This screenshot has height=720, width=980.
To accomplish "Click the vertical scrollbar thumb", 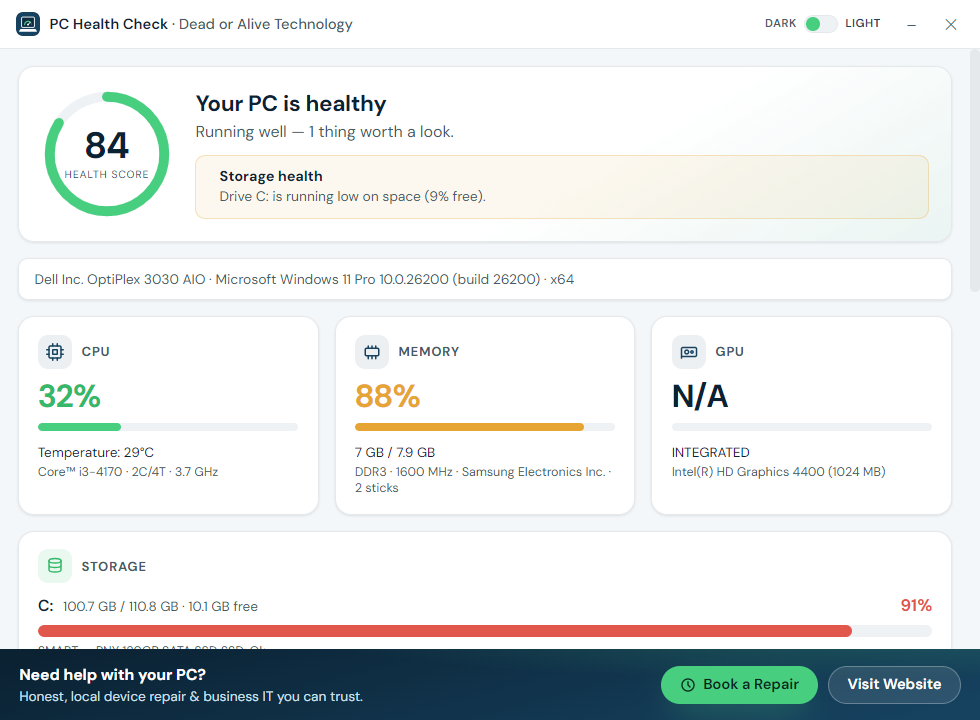I will point(974,171).
